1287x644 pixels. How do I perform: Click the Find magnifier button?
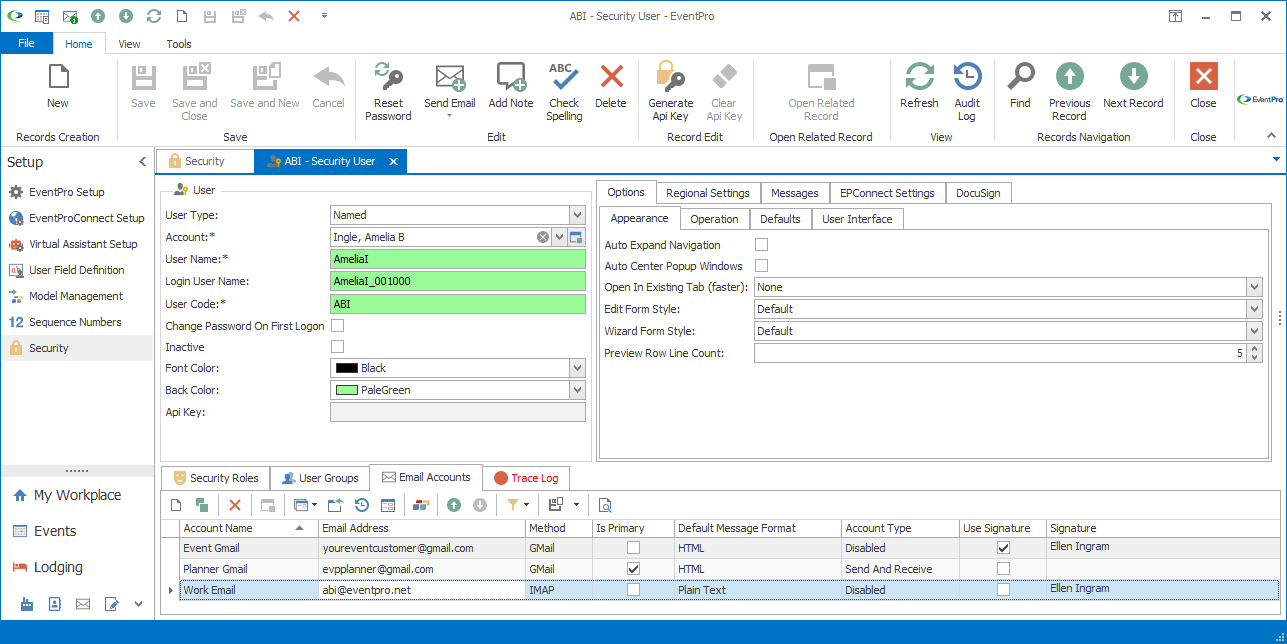(x=1020, y=86)
